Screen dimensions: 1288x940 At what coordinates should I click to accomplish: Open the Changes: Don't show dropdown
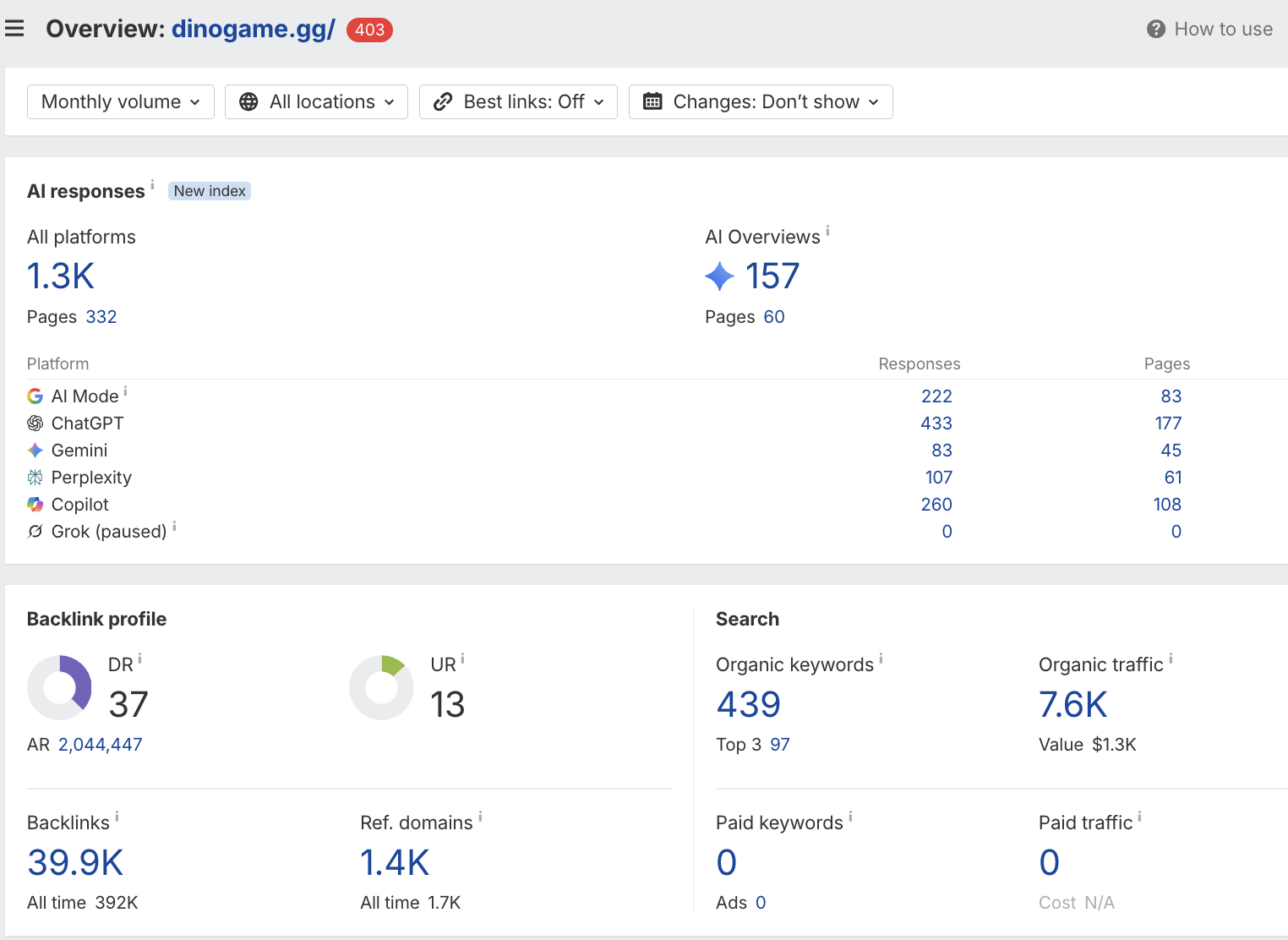(761, 102)
